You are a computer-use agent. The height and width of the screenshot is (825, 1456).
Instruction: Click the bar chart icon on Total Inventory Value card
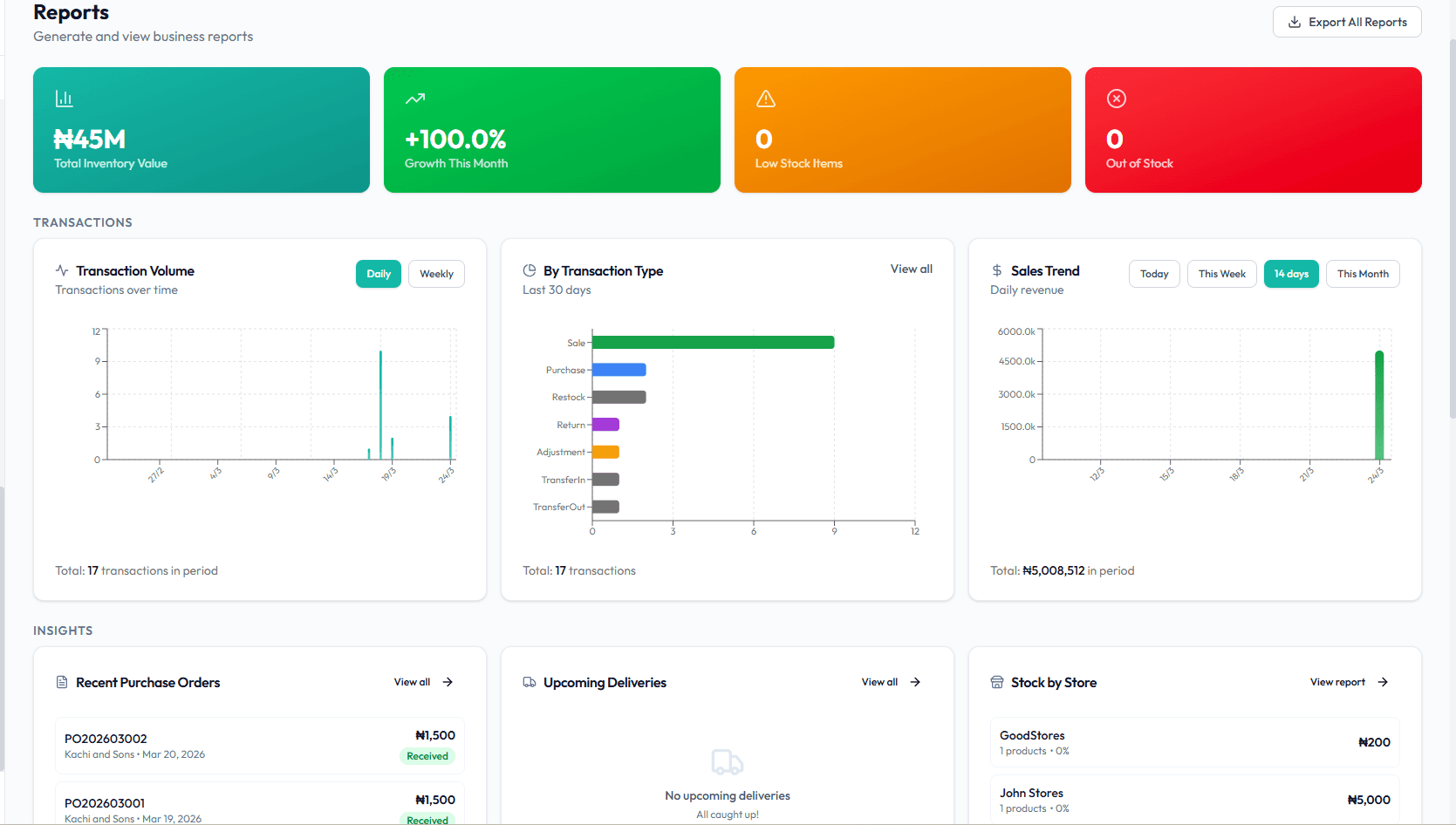64,98
